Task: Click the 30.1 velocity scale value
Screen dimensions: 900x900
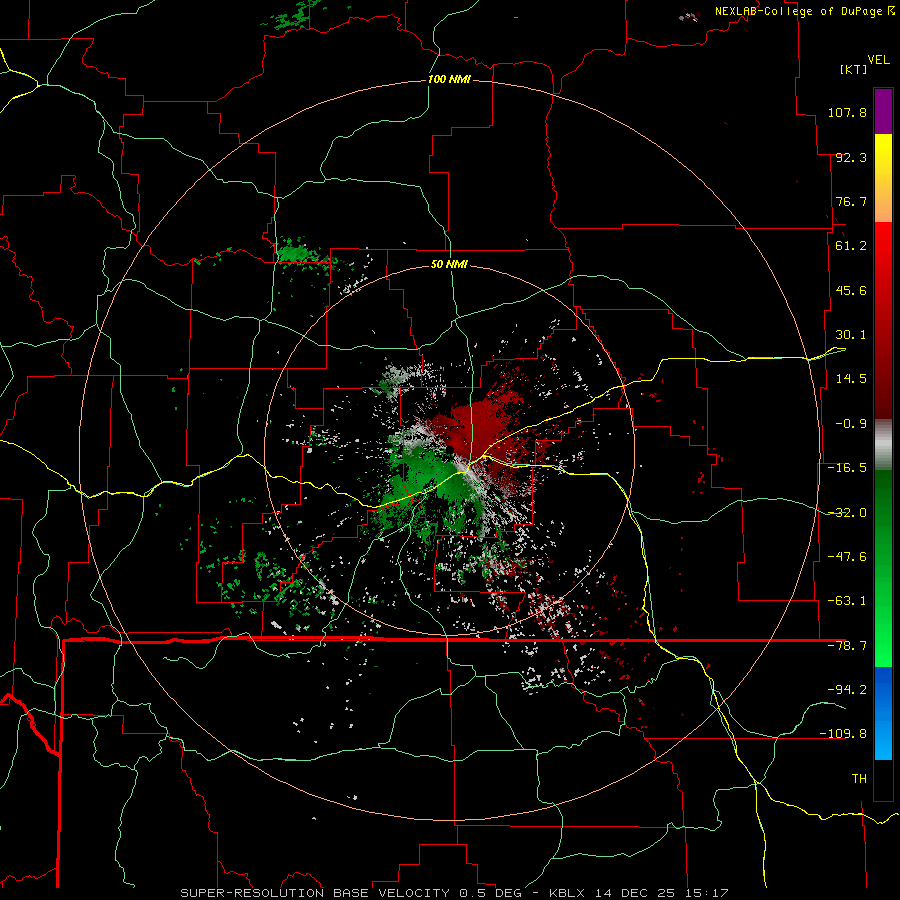Action: pos(851,335)
